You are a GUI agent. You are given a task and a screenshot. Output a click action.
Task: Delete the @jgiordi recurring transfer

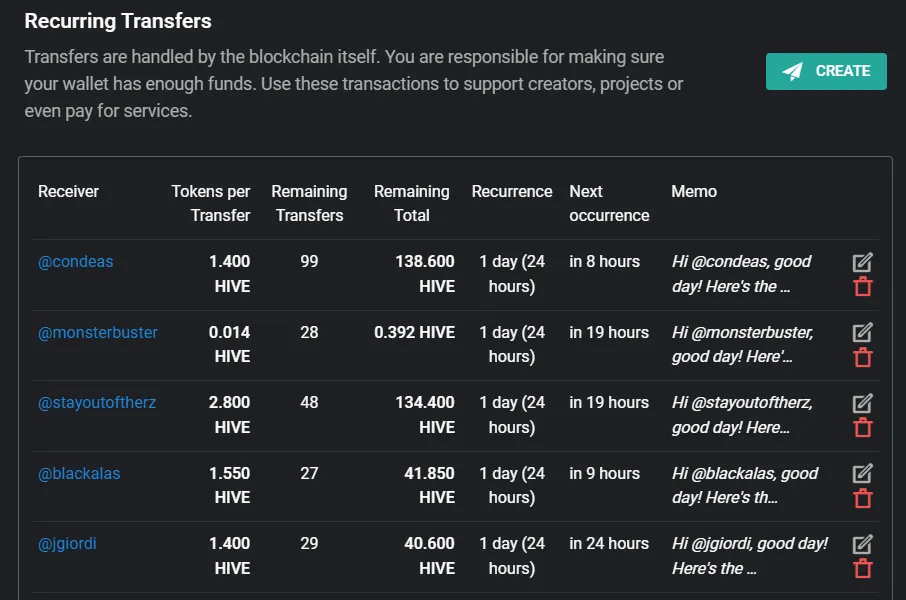point(863,569)
